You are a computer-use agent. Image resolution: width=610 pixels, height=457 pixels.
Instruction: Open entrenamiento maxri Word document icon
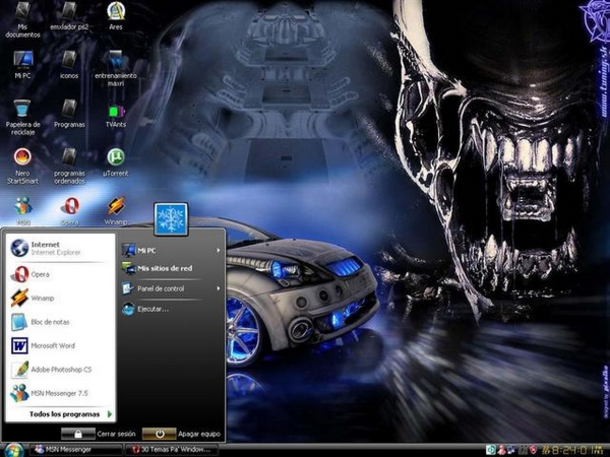[116, 68]
